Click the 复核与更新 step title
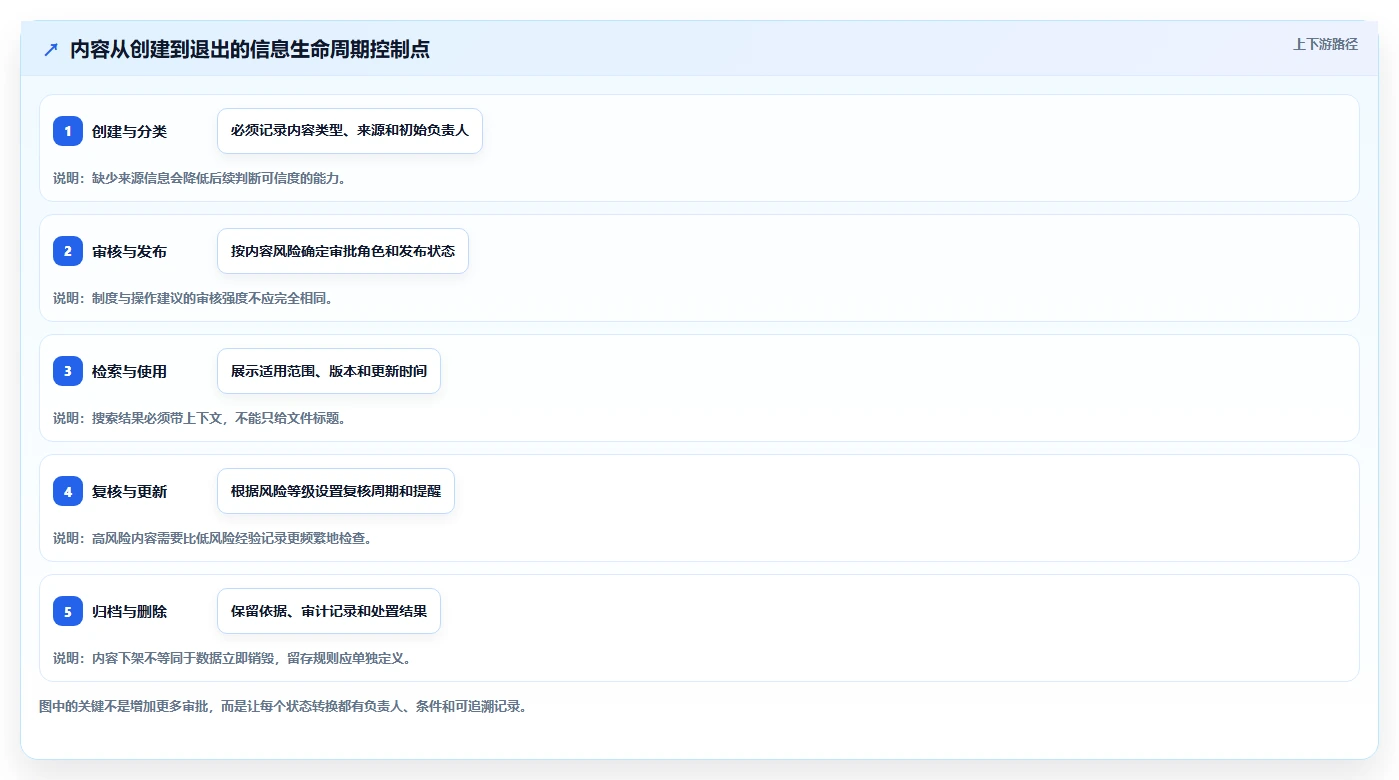Image resolution: width=1399 pixels, height=780 pixels. pyautogui.click(x=129, y=491)
